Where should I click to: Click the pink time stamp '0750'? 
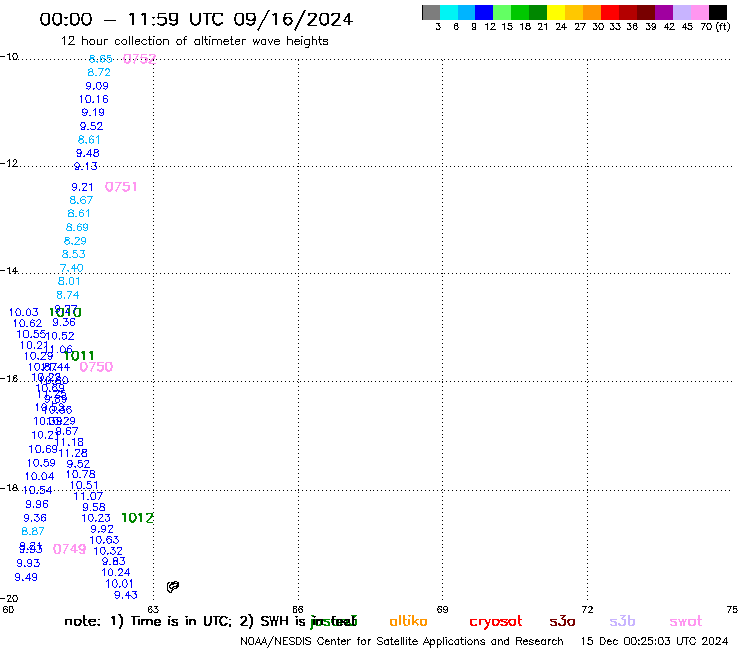pyautogui.click(x=96, y=367)
